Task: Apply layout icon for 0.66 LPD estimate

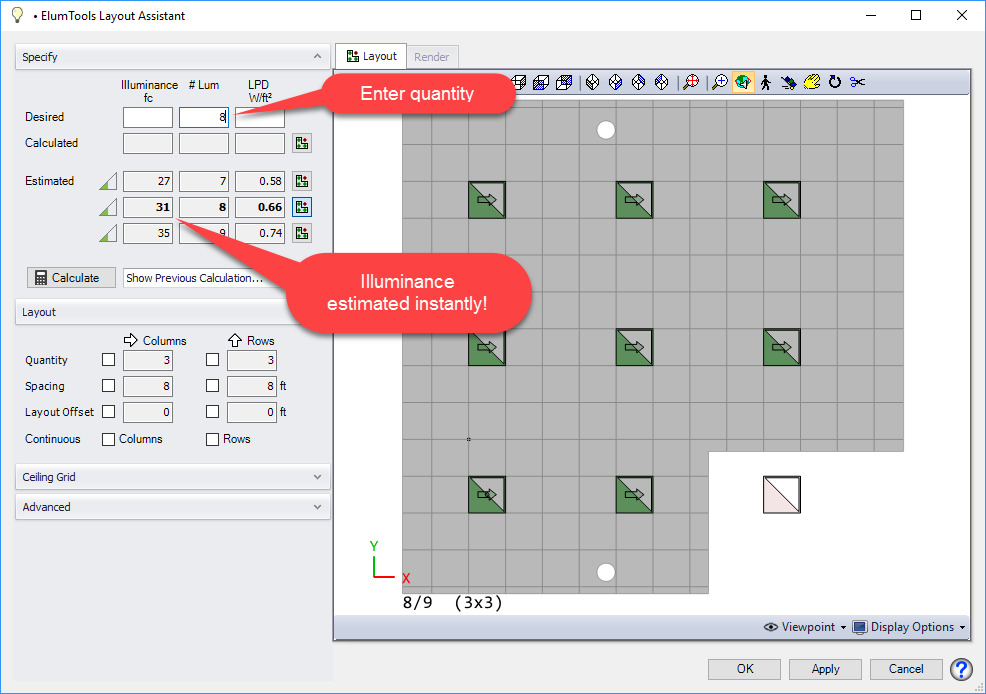Action: (x=301, y=207)
